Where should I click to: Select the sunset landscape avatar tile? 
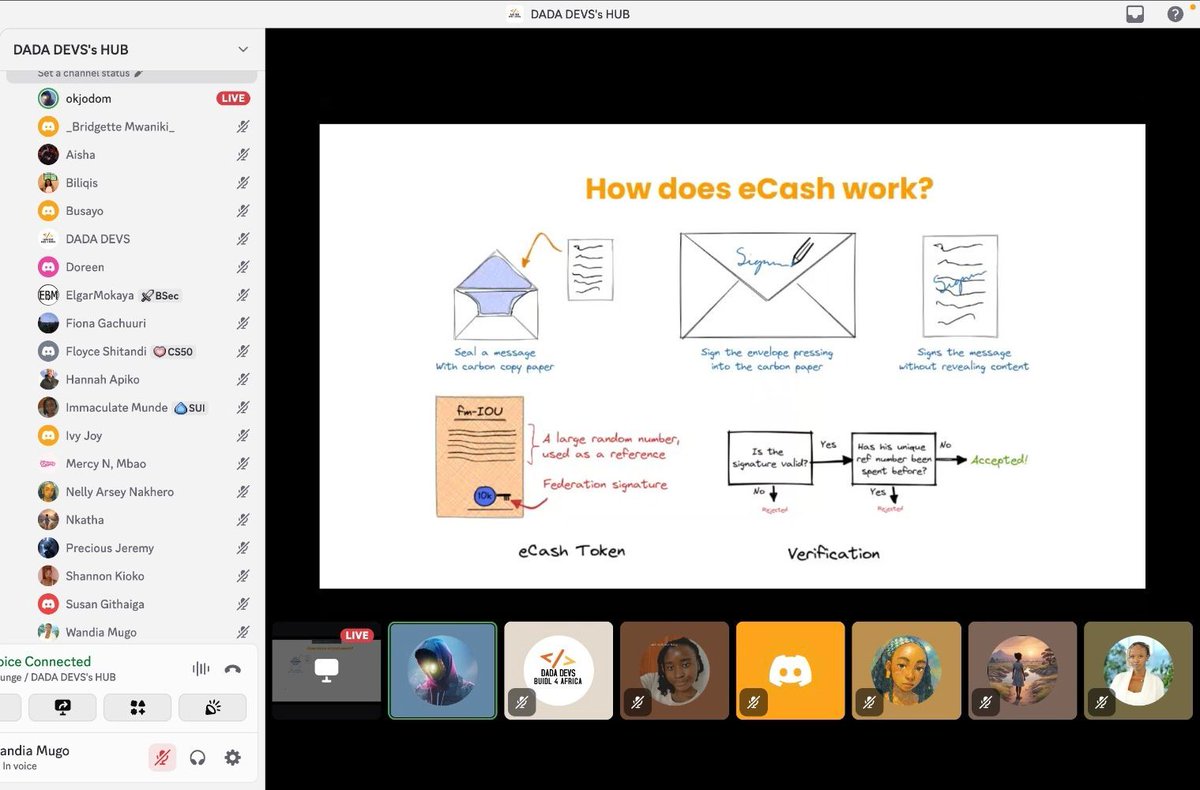[x=1022, y=670]
